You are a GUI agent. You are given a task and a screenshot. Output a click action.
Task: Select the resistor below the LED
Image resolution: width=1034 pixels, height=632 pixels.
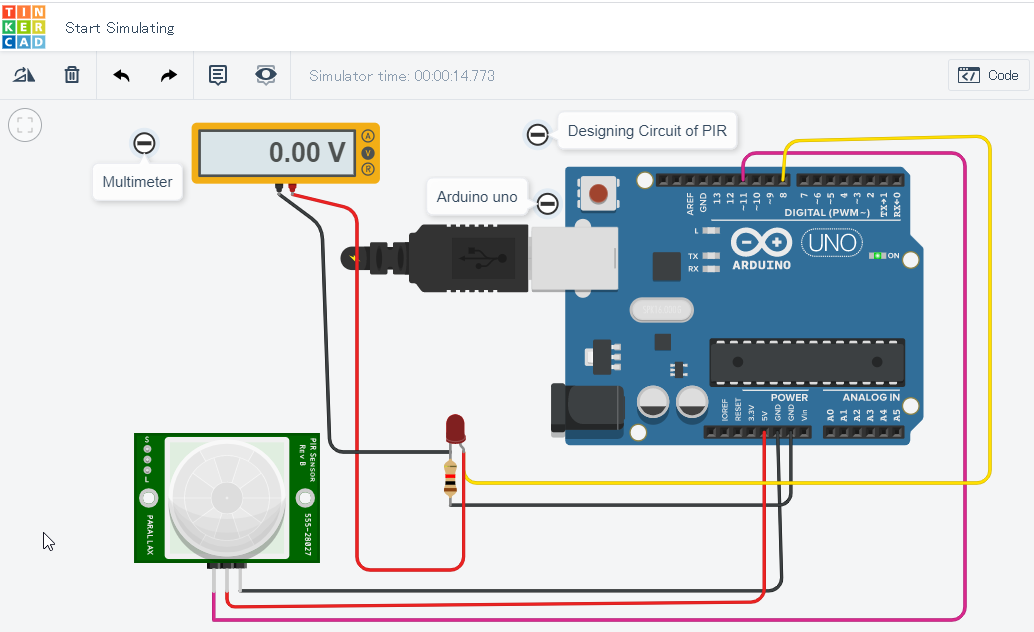[x=450, y=478]
